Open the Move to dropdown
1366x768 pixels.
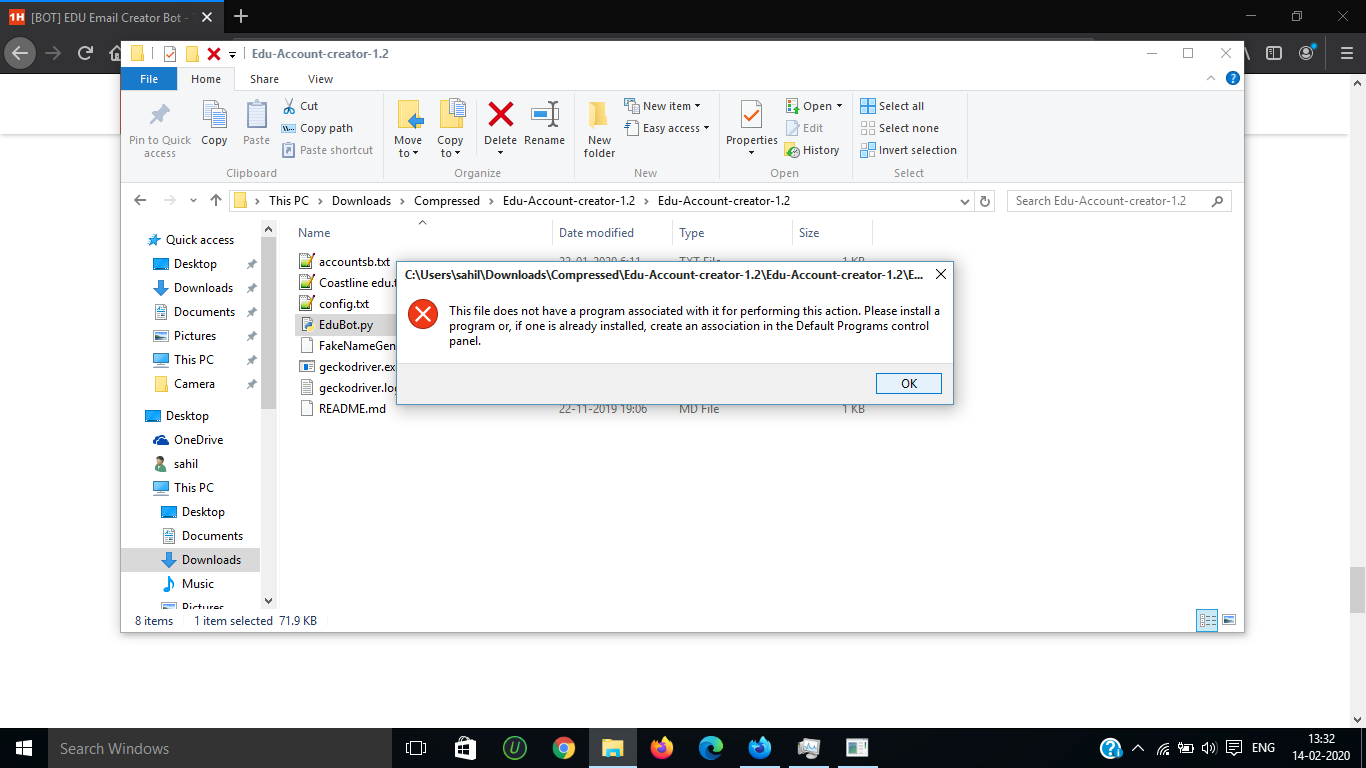(408, 147)
